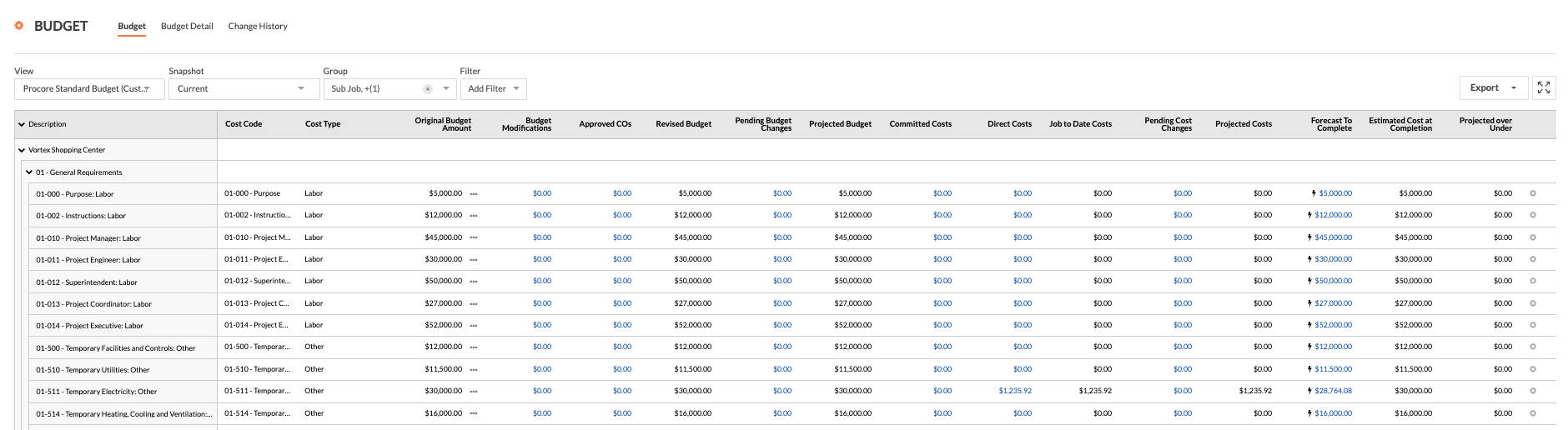Image resolution: width=1568 pixels, height=430 pixels.
Task: Click row-end circle icon for 01-014 Project Executive
Action: point(1533,325)
